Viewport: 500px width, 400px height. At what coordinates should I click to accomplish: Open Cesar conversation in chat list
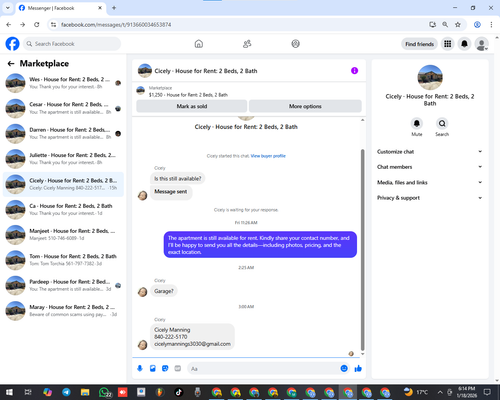[x=63, y=108]
